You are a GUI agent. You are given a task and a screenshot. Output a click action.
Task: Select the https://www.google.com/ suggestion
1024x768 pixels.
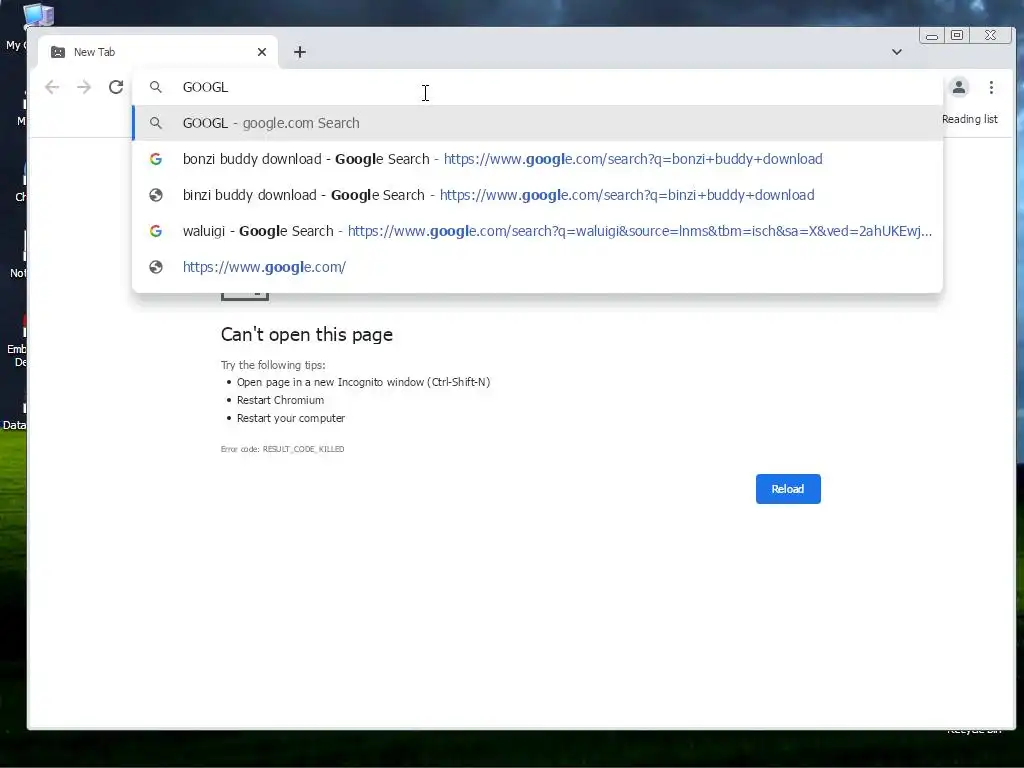click(x=537, y=266)
